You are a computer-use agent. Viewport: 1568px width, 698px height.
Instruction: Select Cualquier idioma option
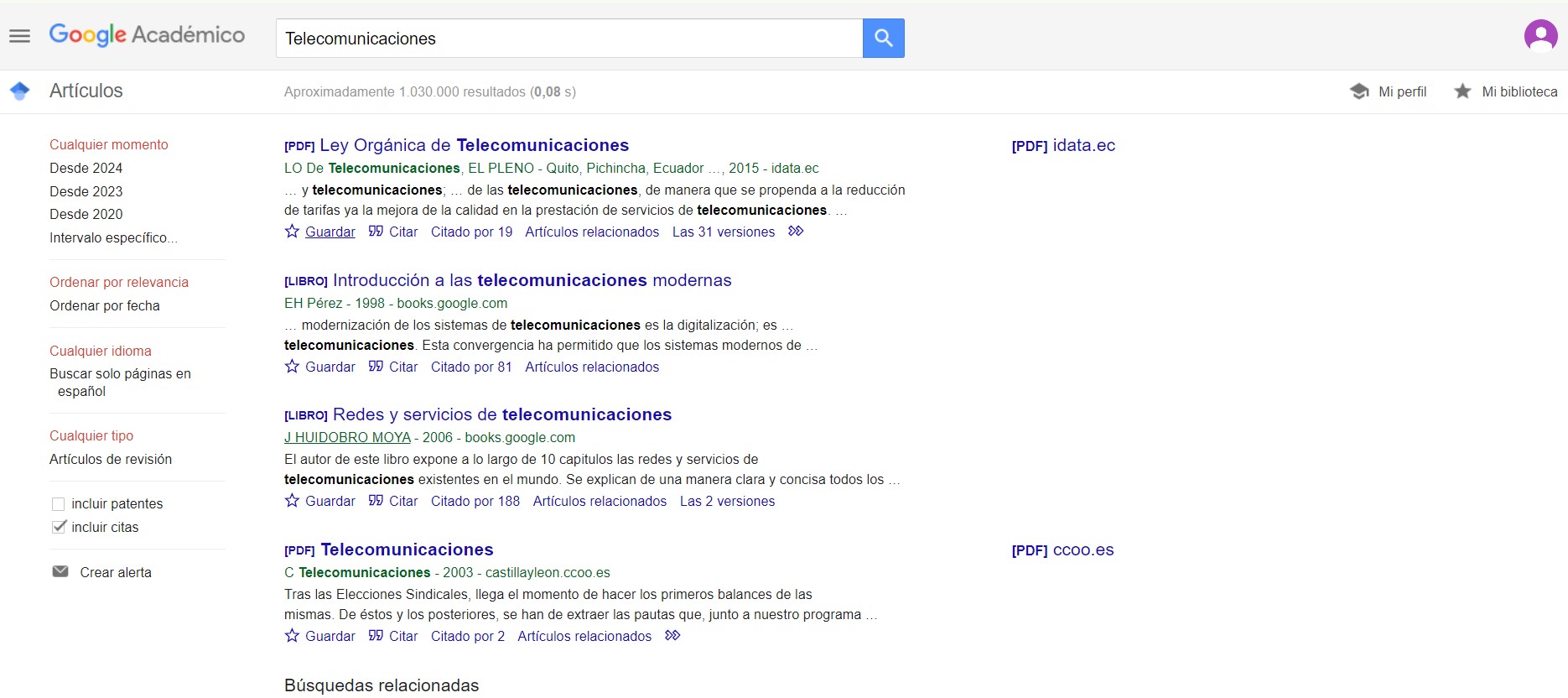click(x=101, y=351)
